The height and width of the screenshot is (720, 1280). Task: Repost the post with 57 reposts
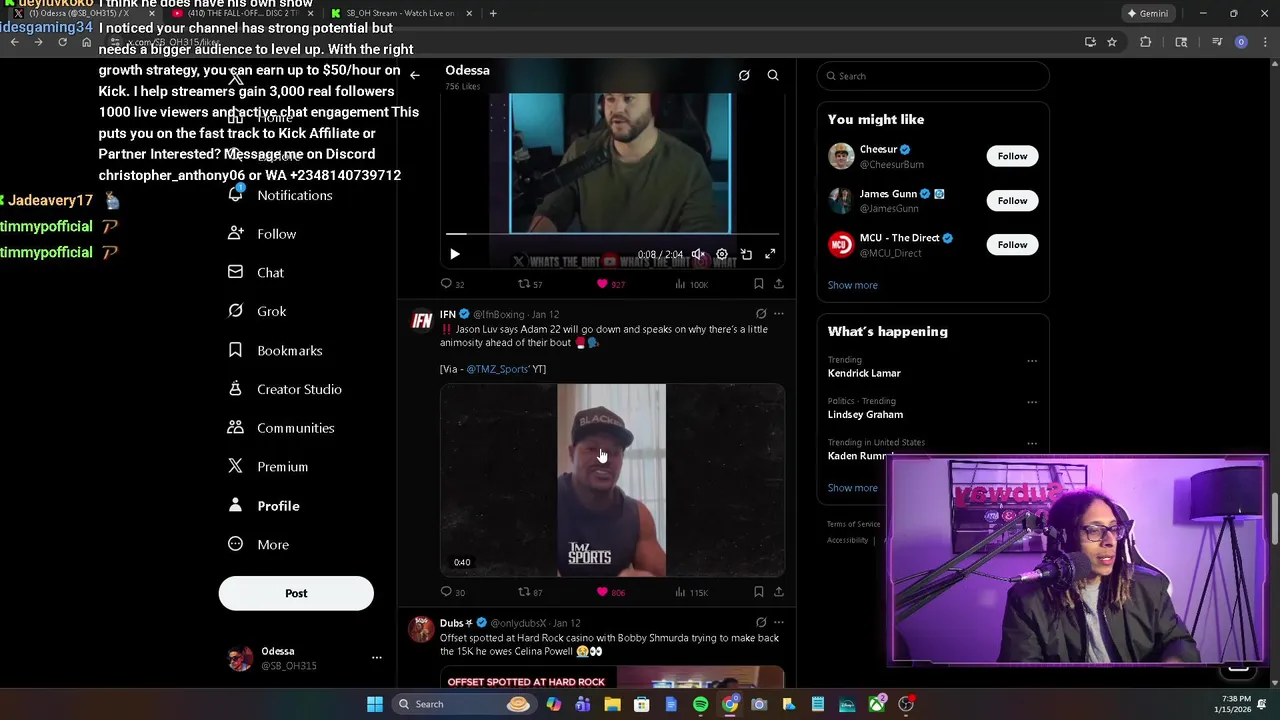(530, 284)
